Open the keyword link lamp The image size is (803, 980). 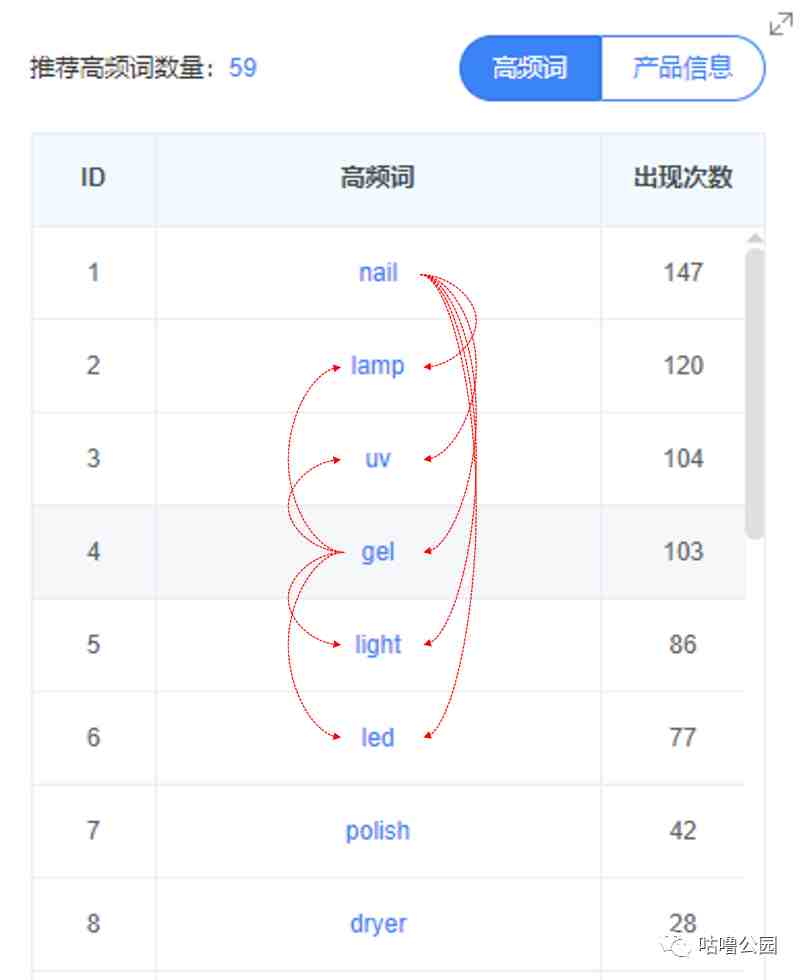[377, 366]
